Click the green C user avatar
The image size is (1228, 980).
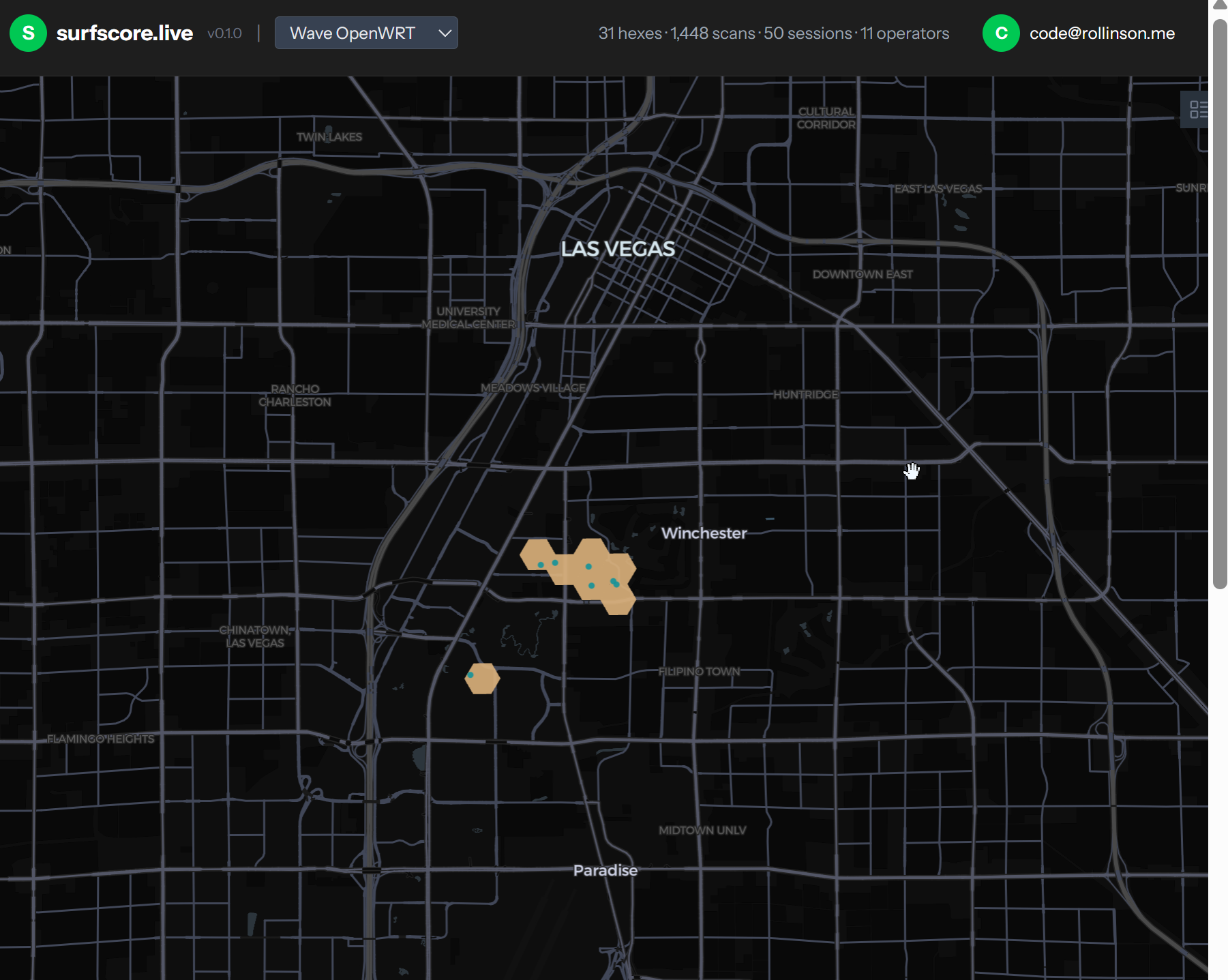(x=1001, y=33)
